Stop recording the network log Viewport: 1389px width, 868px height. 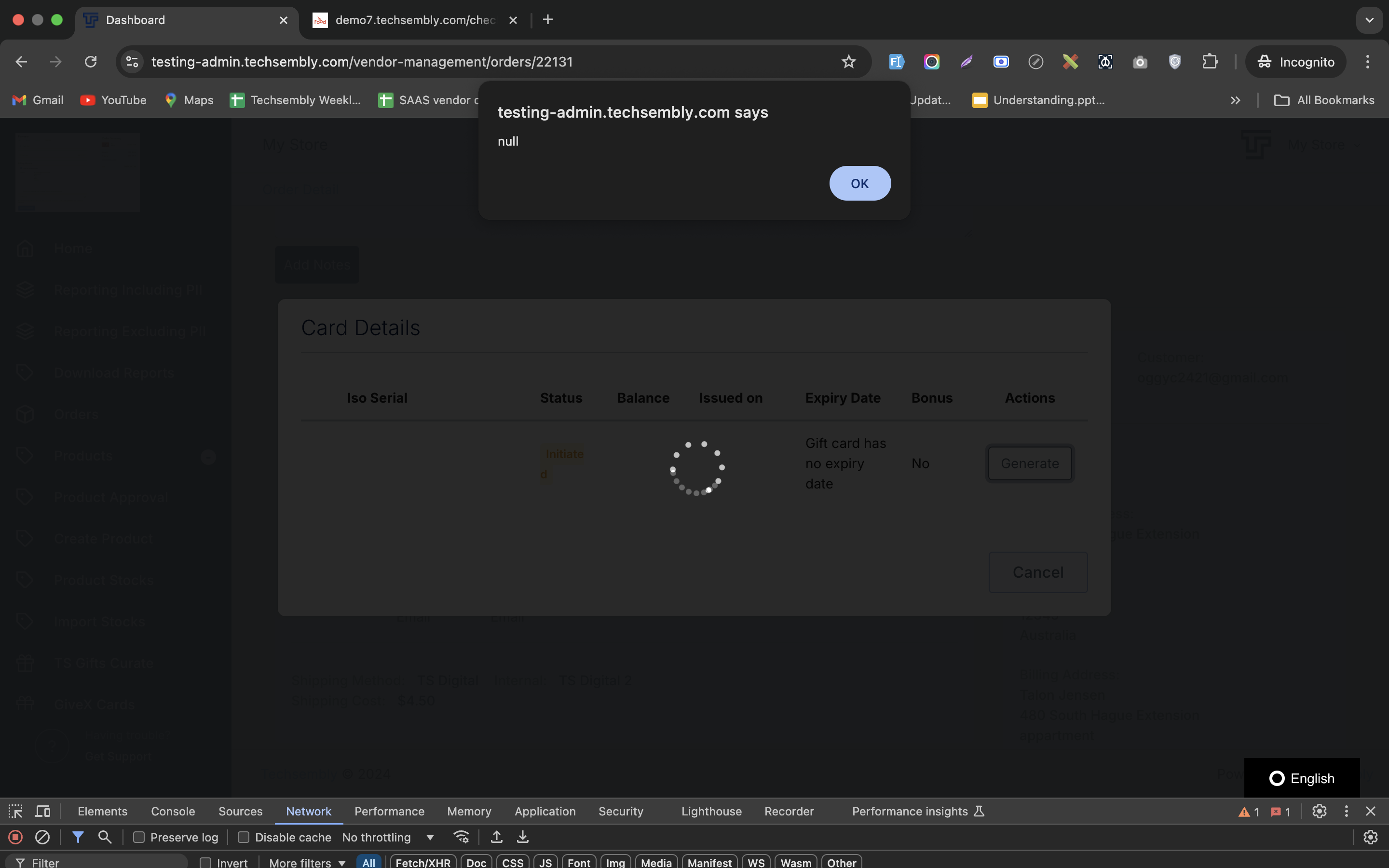(15, 837)
